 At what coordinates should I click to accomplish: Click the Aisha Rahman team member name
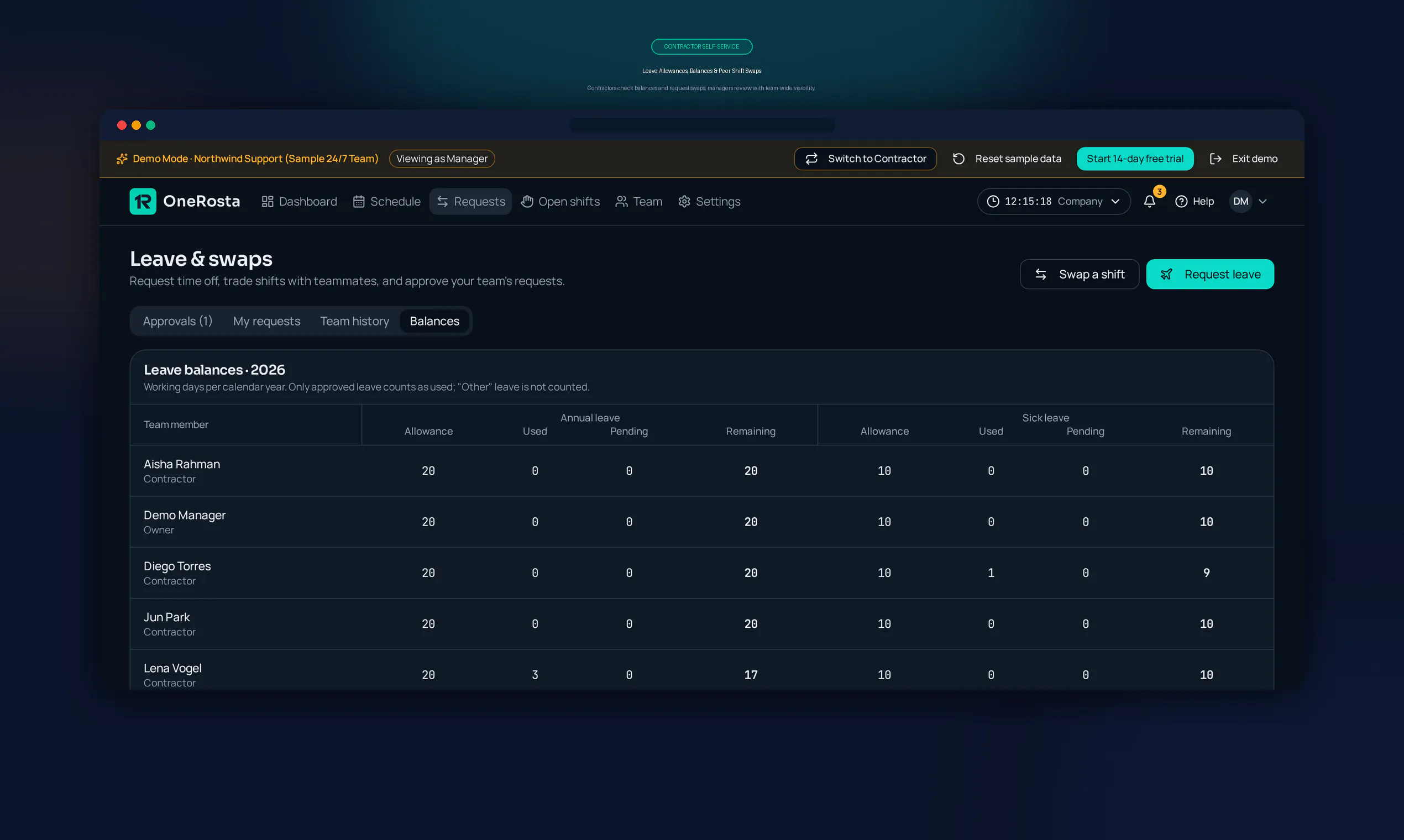coord(182,464)
